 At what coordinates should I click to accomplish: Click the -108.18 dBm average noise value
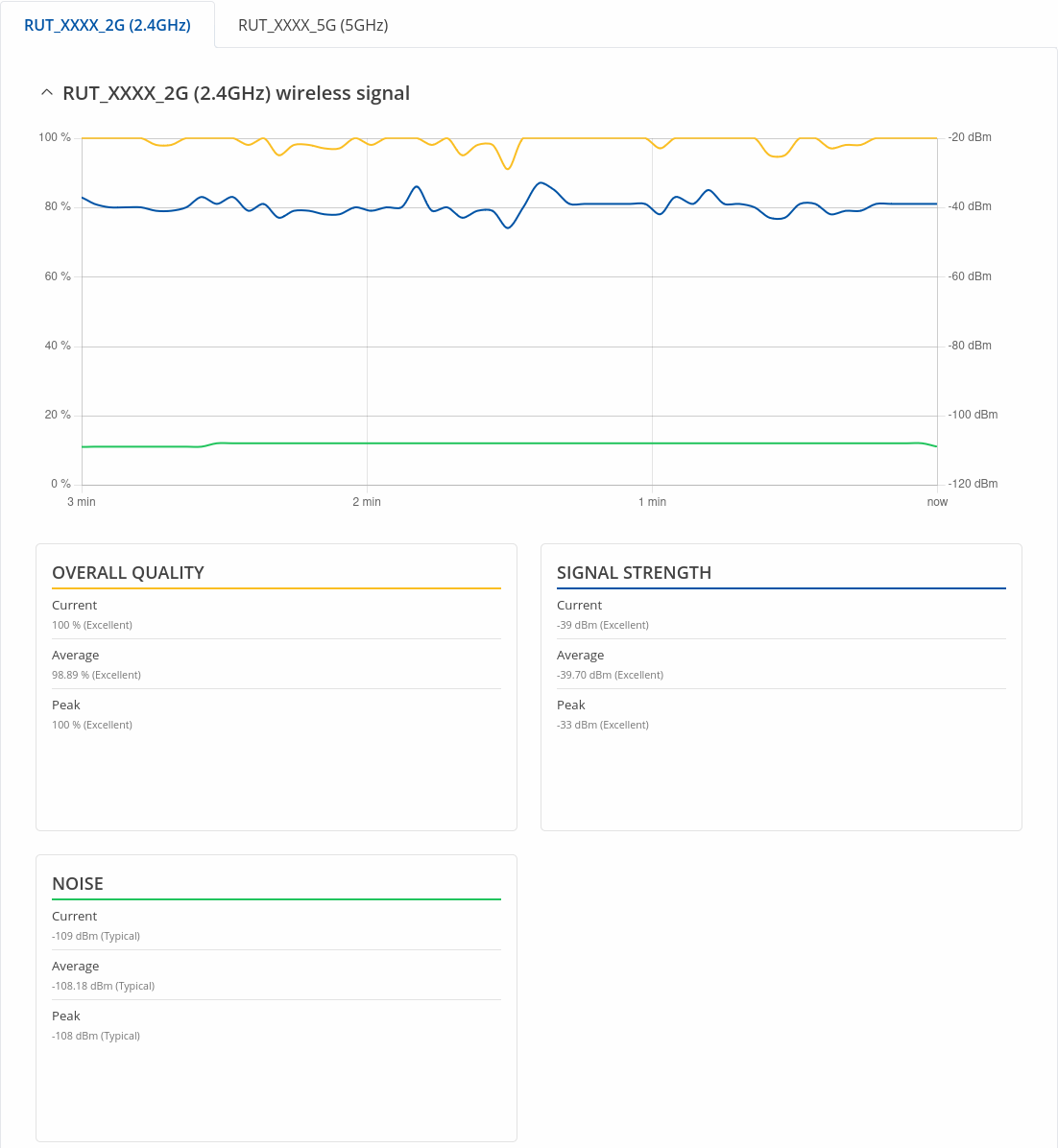point(103,986)
